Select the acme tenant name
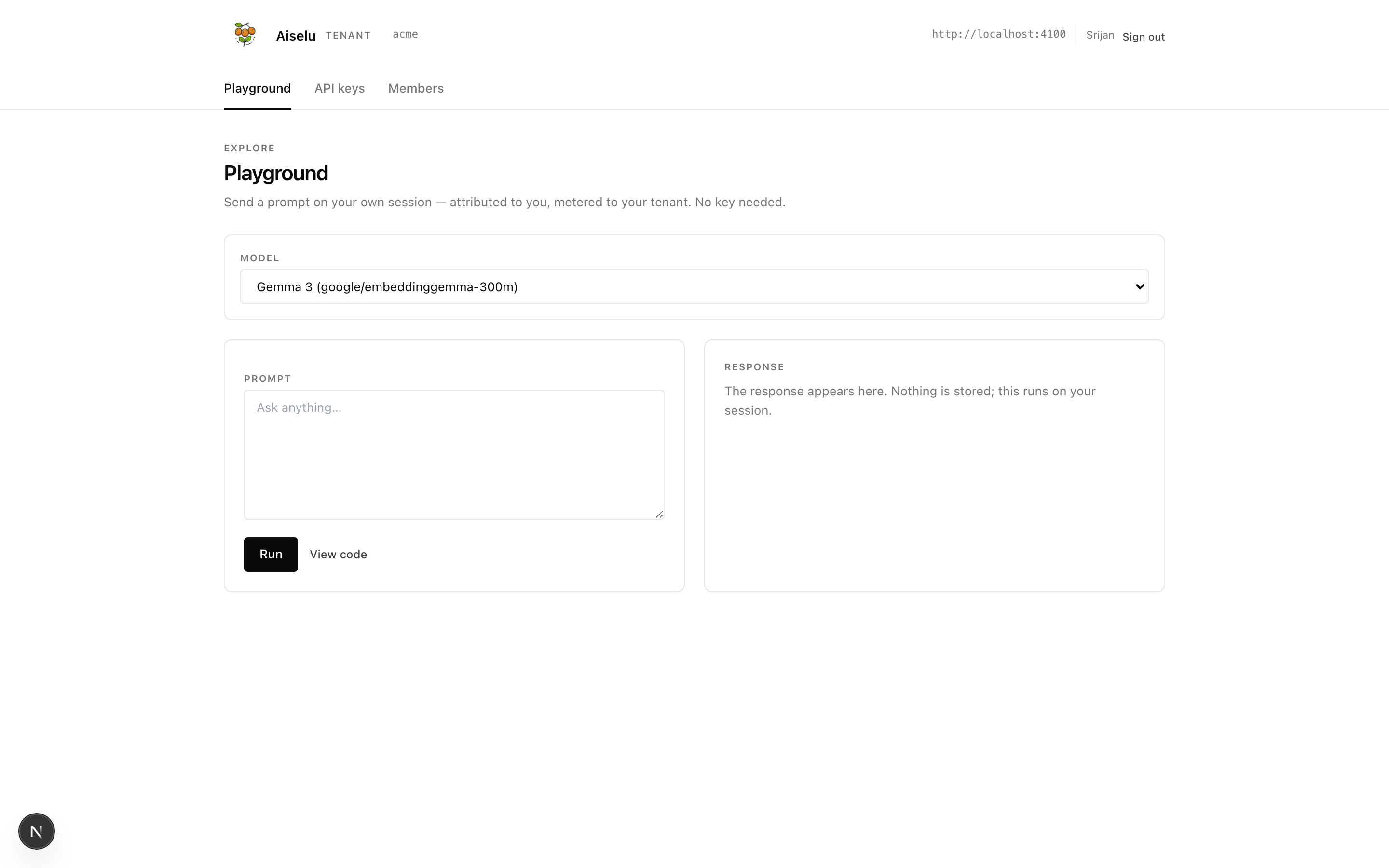This screenshot has height=868, width=1389. [x=405, y=34]
